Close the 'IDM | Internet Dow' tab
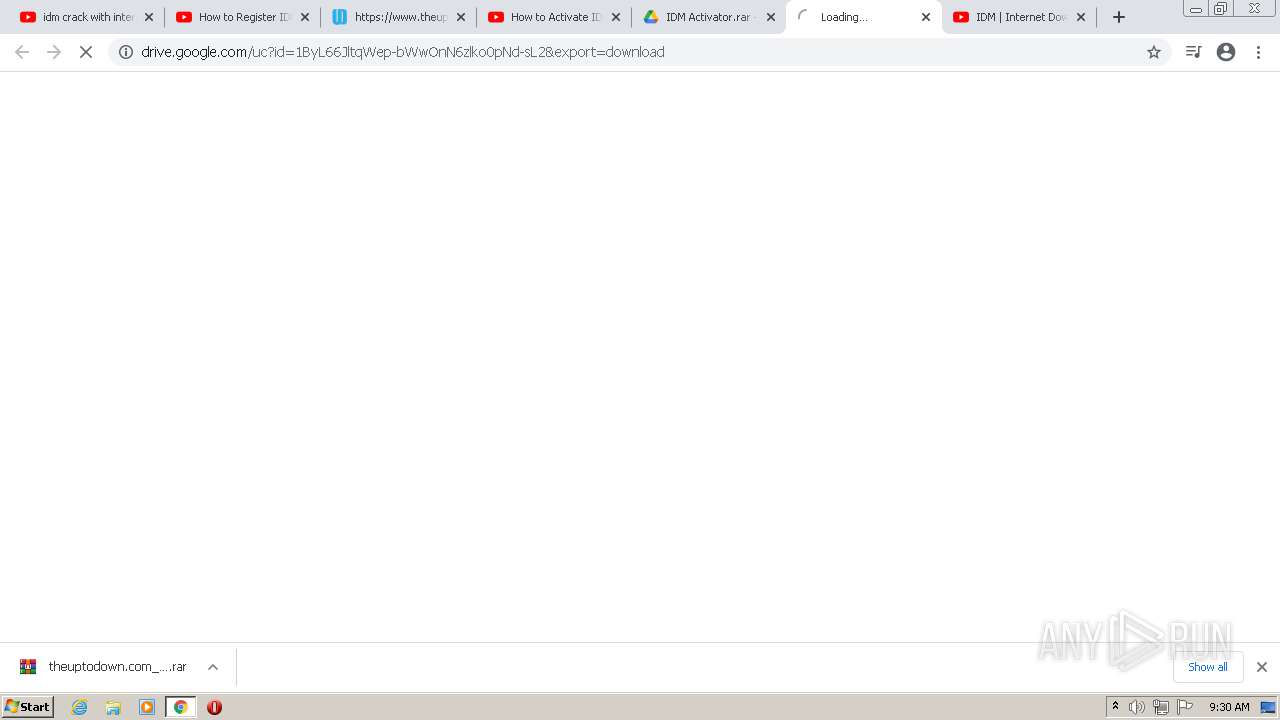Viewport: 1280px width, 720px height. click(1081, 17)
